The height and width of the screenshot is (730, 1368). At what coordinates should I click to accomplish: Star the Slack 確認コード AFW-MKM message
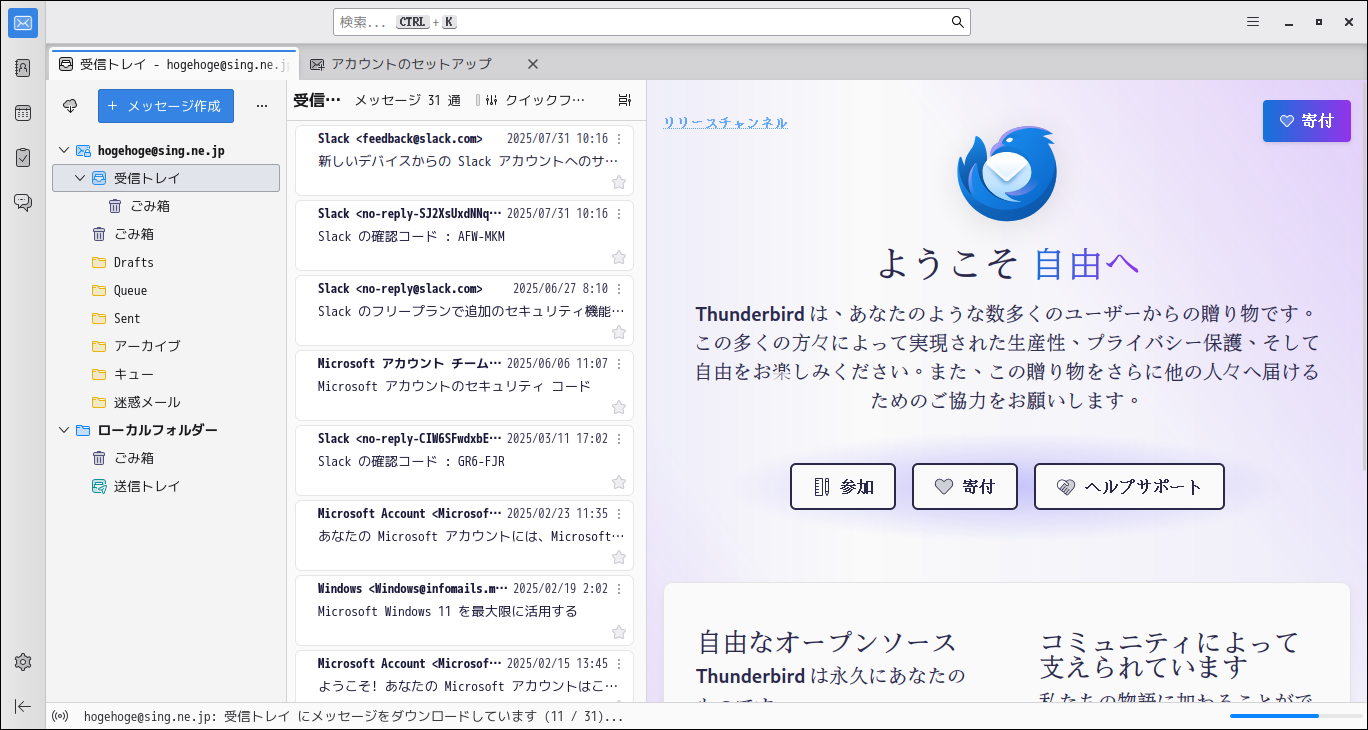[x=619, y=257]
